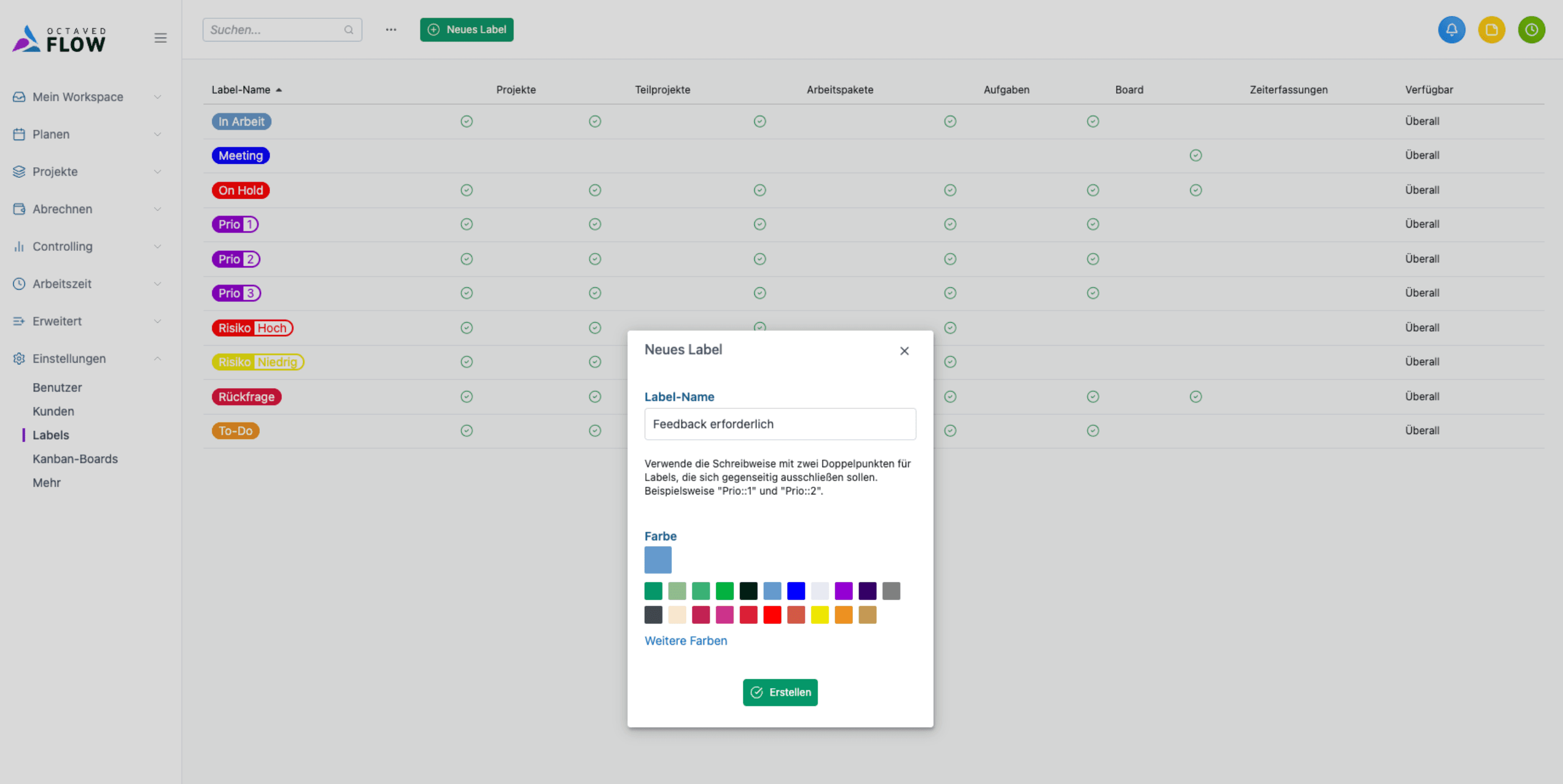Click the Erstellen button
Image resolution: width=1563 pixels, height=784 pixels.
pyautogui.click(x=780, y=693)
